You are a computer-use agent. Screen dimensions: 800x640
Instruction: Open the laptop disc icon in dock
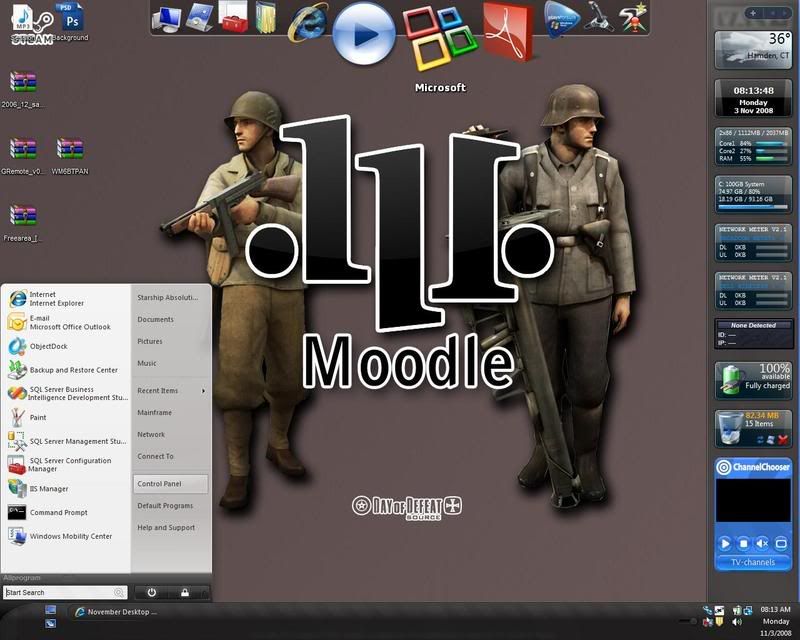[x=199, y=18]
